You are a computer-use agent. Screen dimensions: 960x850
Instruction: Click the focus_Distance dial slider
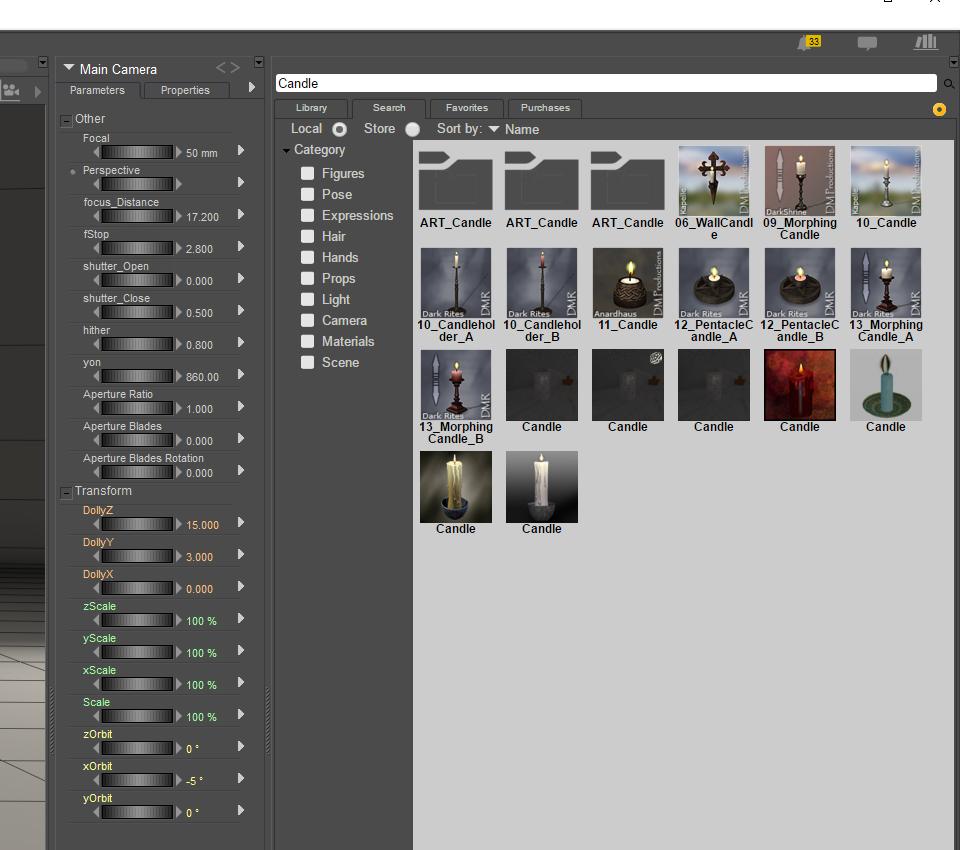pyautogui.click(x=137, y=216)
